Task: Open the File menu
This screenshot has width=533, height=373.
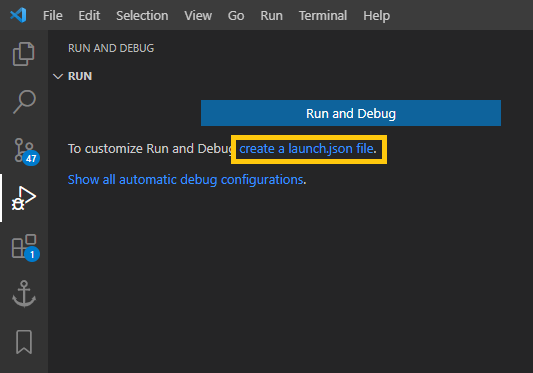Action: pos(53,16)
